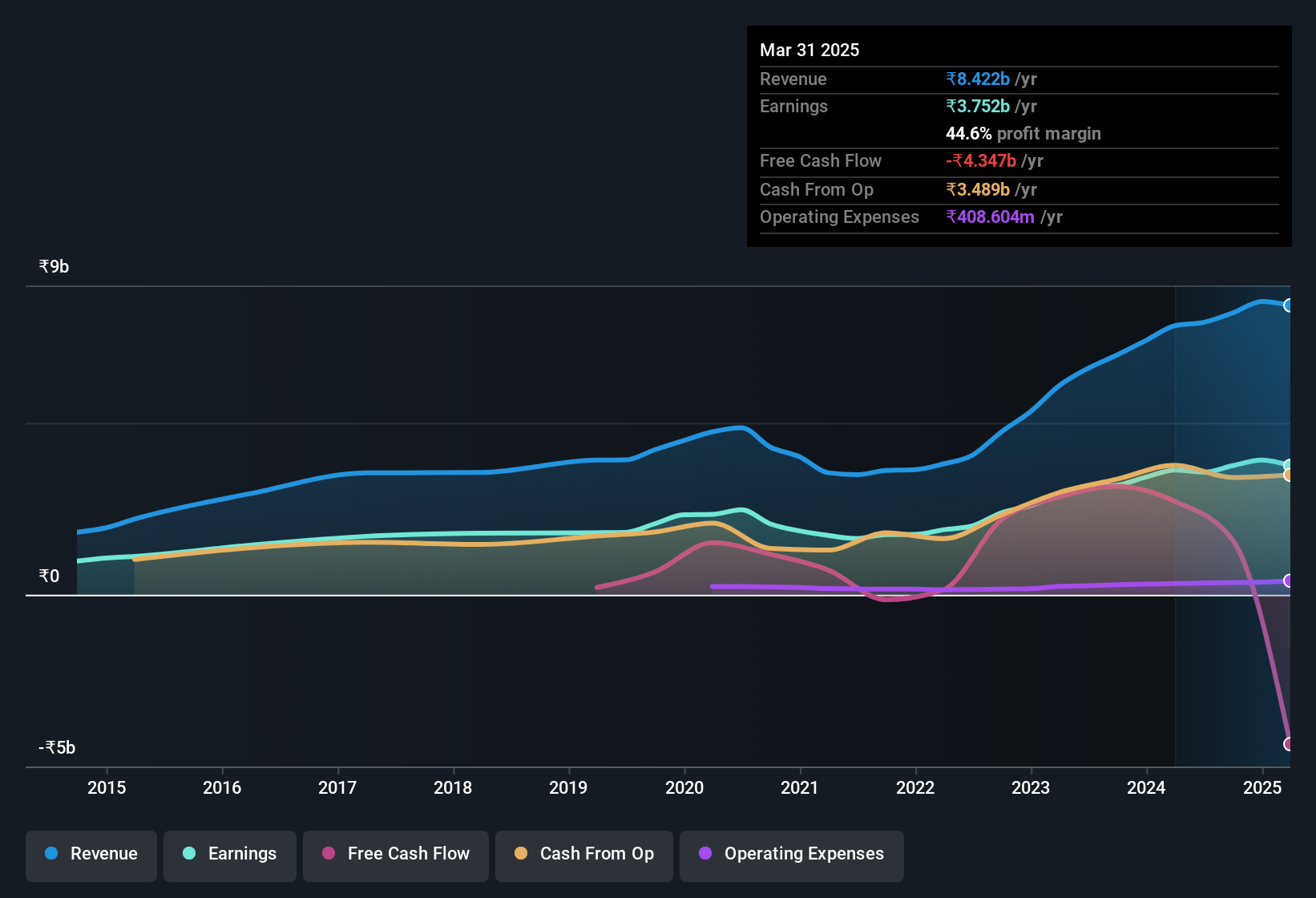Click the -₹4.347b free cash flow value
The width and height of the screenshot is (1316, 898).
981,160
